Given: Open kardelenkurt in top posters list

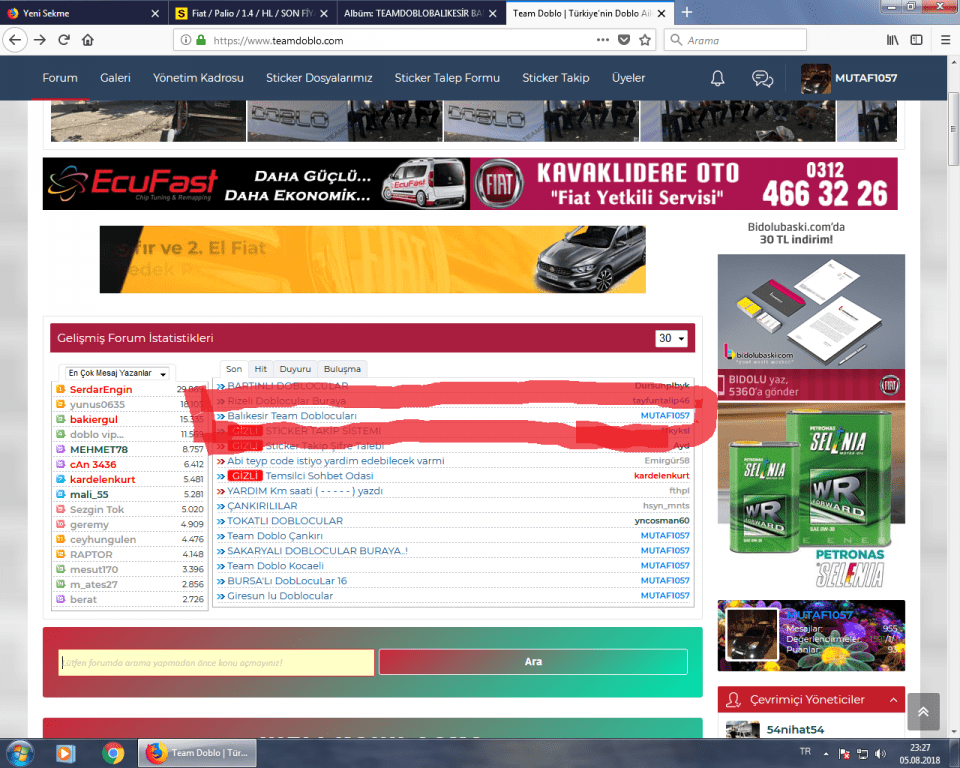Looking at the screenshot, I should (x=102, y=480).
